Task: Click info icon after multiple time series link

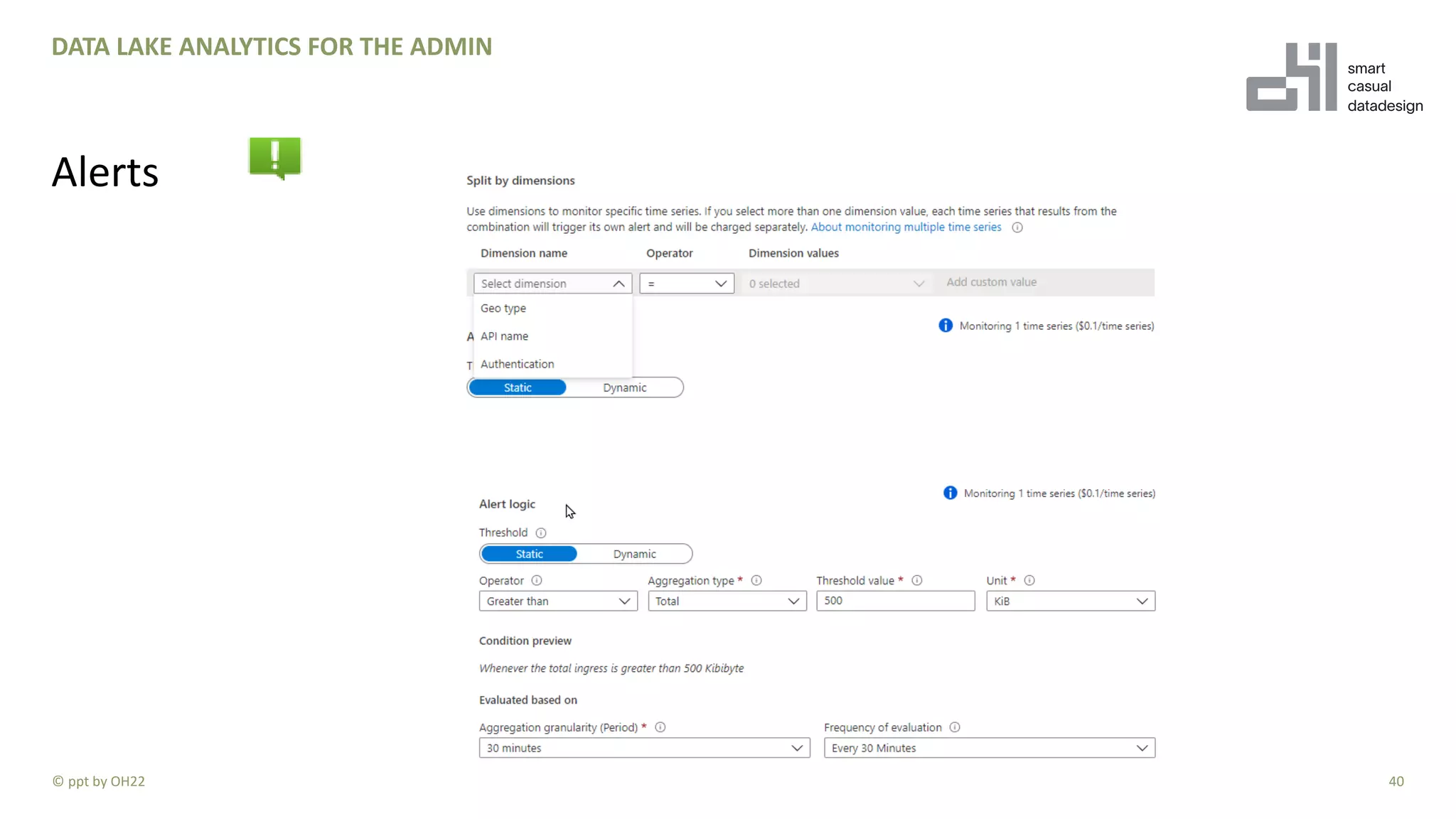Action: click(x=1017, y=227)
